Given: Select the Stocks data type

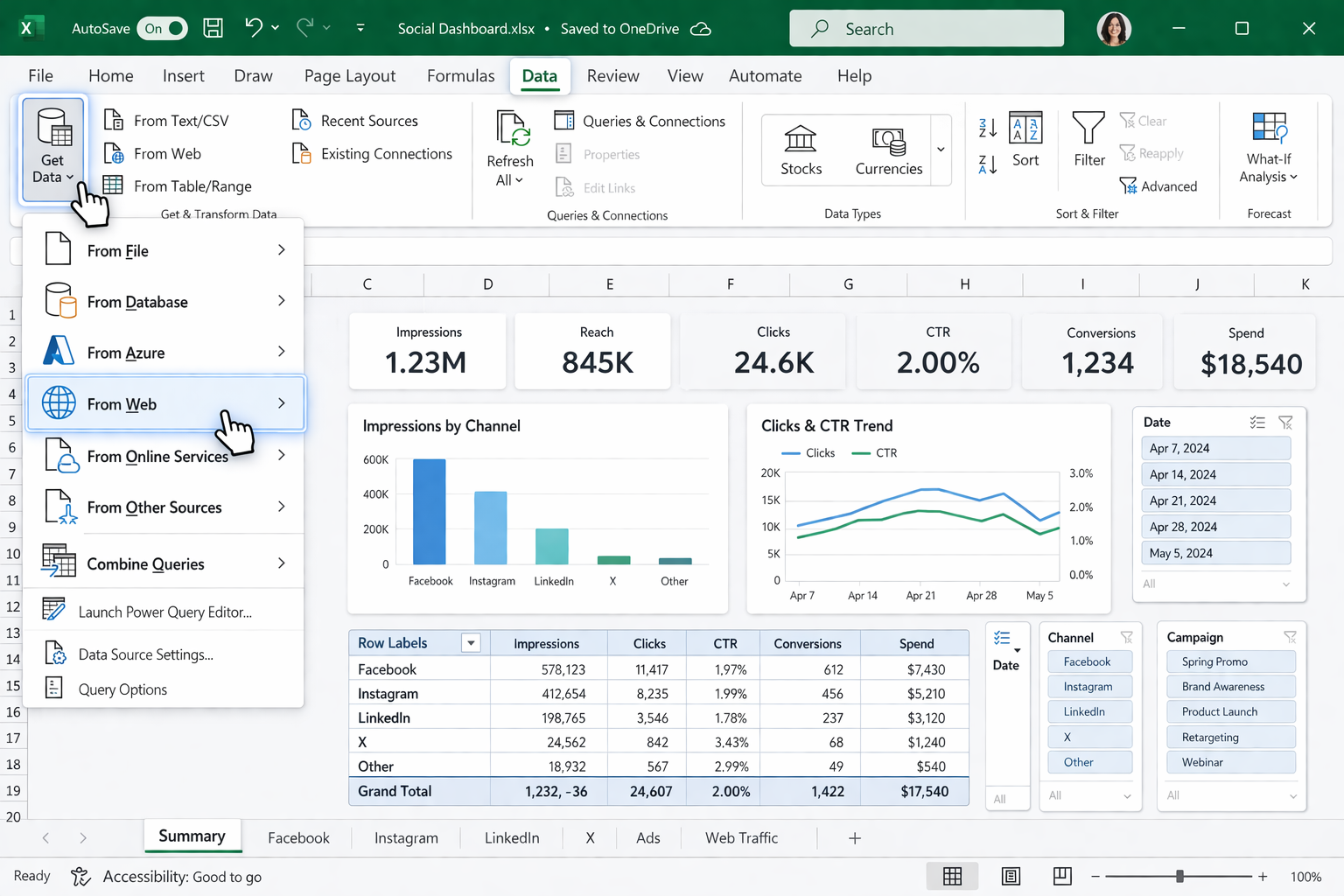Looking at the screenshot, I should click(801, 150).
